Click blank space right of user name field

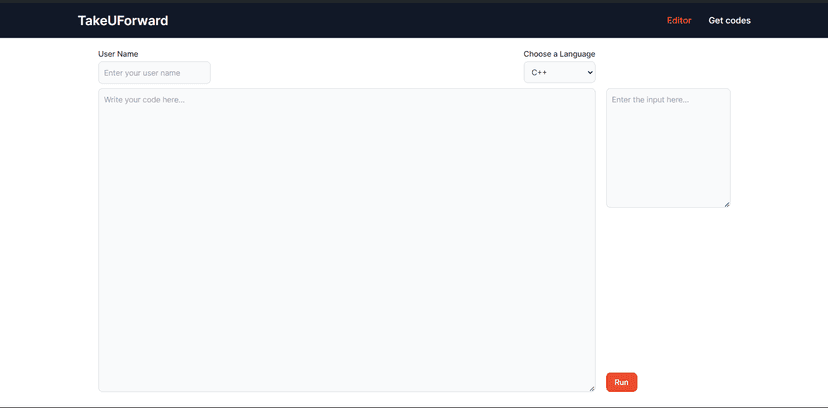pos(360,73)
